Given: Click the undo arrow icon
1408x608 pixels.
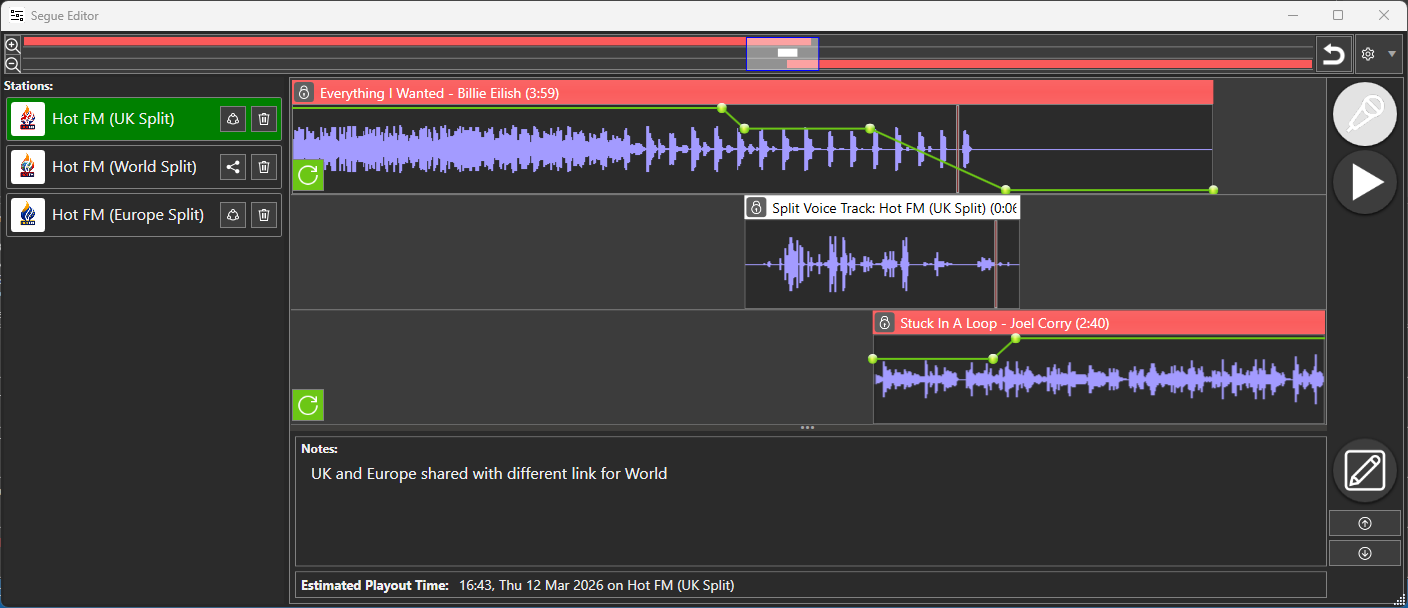Looking at the screenshot, I should click(1333, 54).
